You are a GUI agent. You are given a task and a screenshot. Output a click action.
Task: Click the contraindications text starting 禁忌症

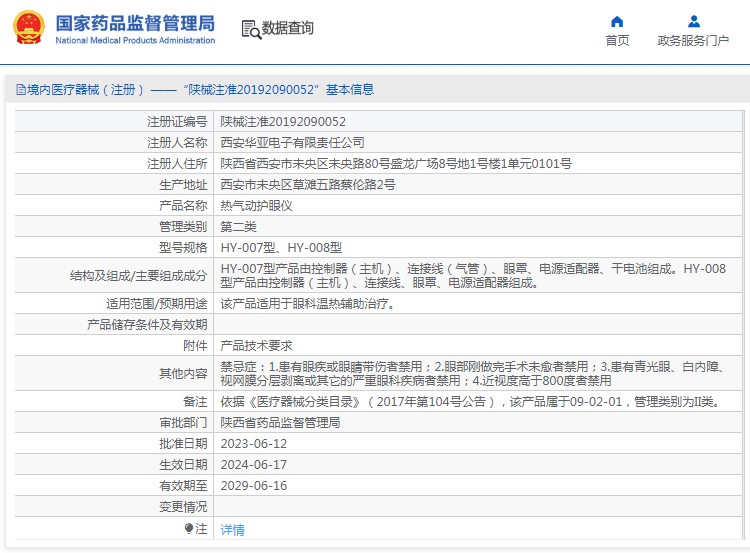[x=473, y=374]
